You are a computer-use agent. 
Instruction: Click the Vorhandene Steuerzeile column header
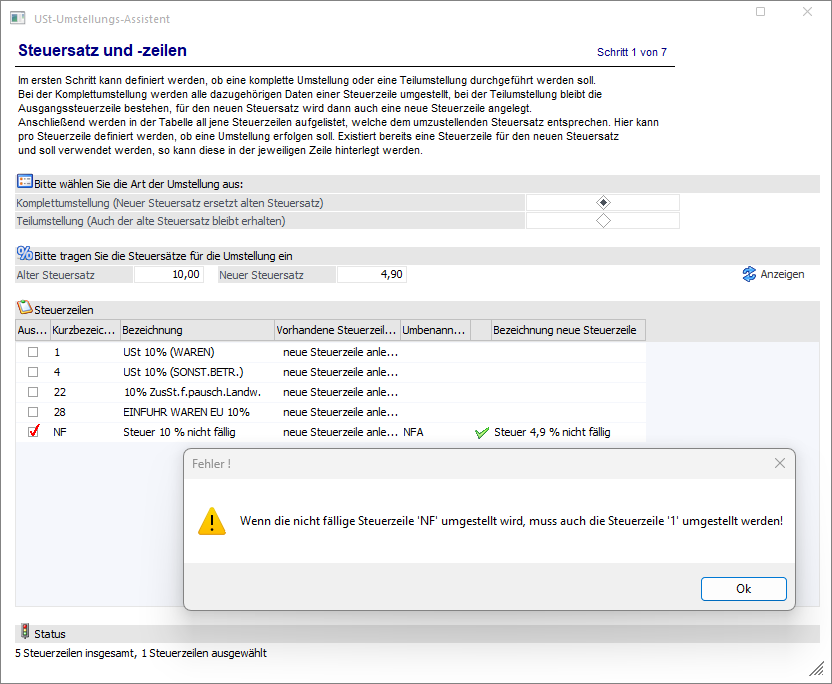[337, 330]
